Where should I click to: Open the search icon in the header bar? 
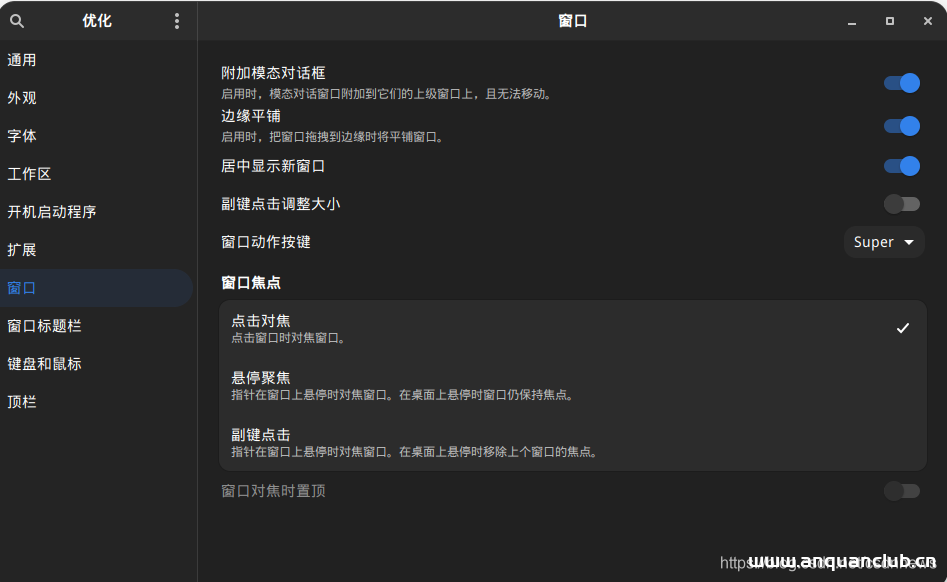(x=16, y=20)
